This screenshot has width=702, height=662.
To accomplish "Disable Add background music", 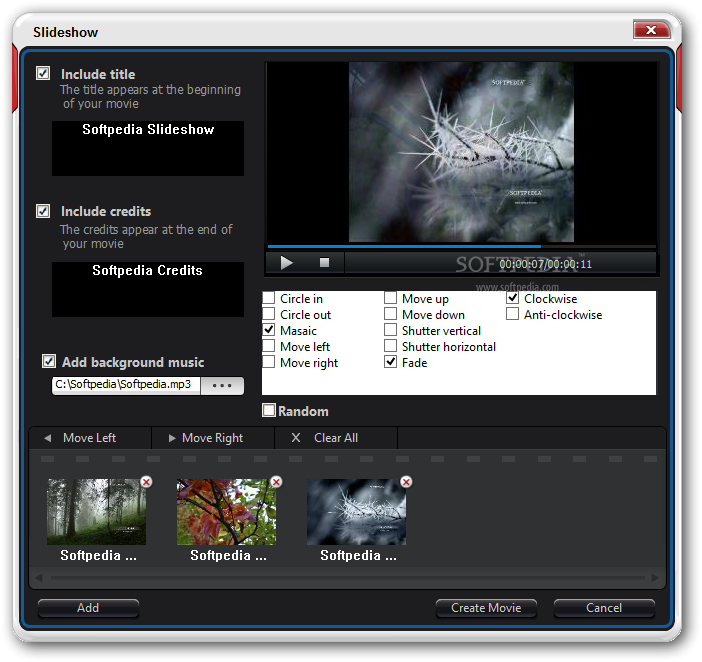I will (49, 361).
